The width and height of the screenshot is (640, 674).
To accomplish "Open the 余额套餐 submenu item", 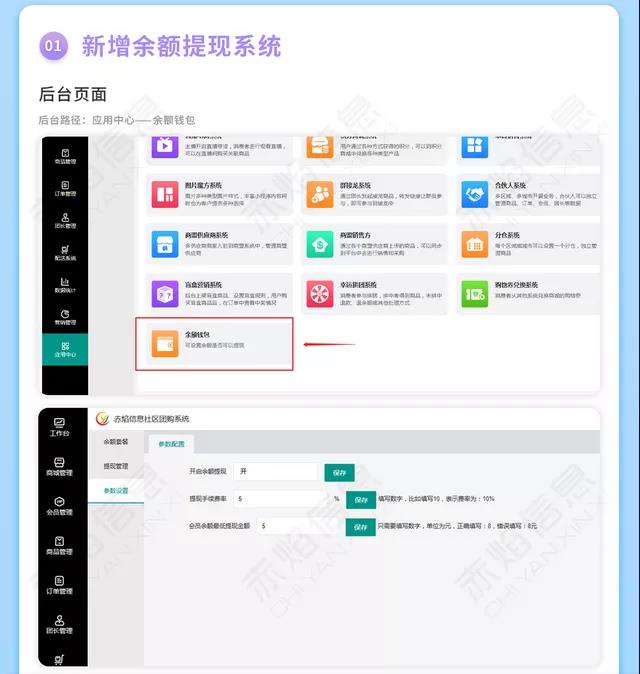I will tap(115, 441).
